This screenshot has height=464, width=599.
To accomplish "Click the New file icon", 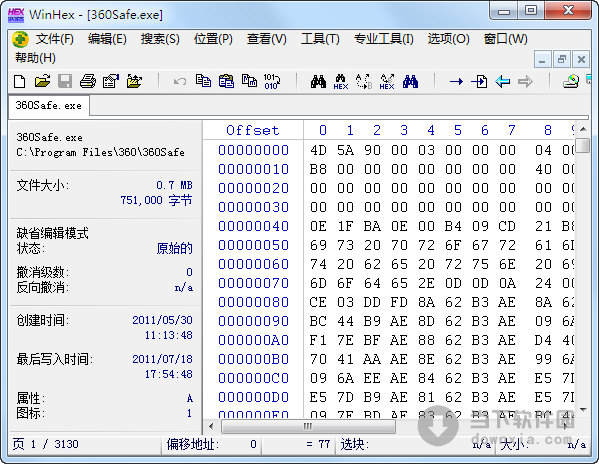I will [x=19, y=81].
